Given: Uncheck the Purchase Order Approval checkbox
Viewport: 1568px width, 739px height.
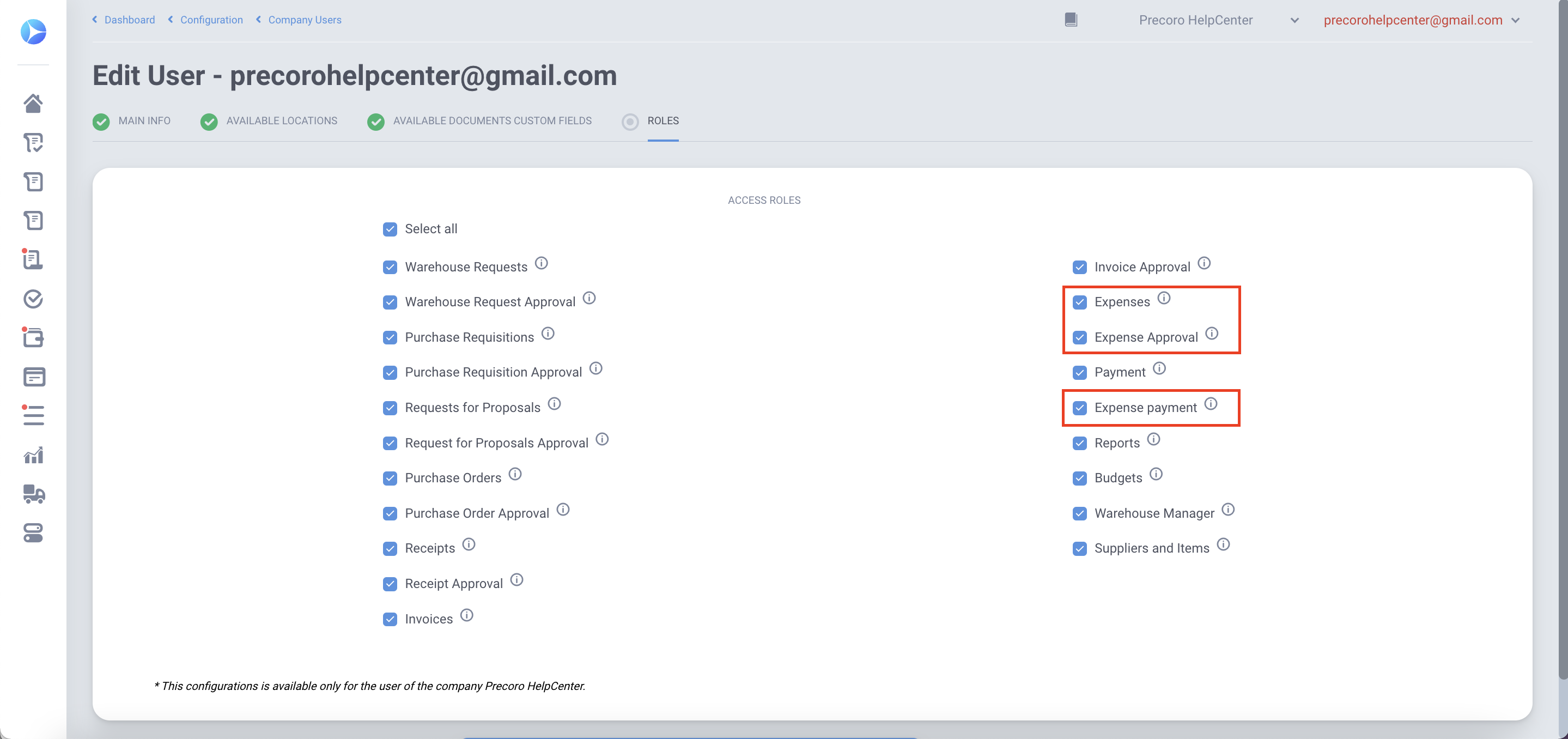Looking at the screenshot, I should (x=390, y=513).
